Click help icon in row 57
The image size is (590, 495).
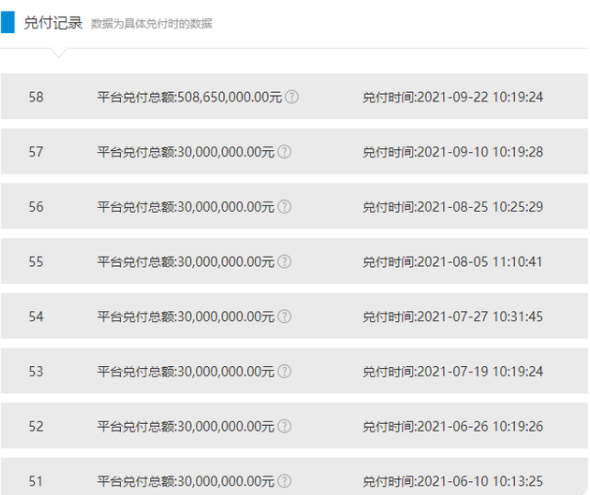[284, 152]
